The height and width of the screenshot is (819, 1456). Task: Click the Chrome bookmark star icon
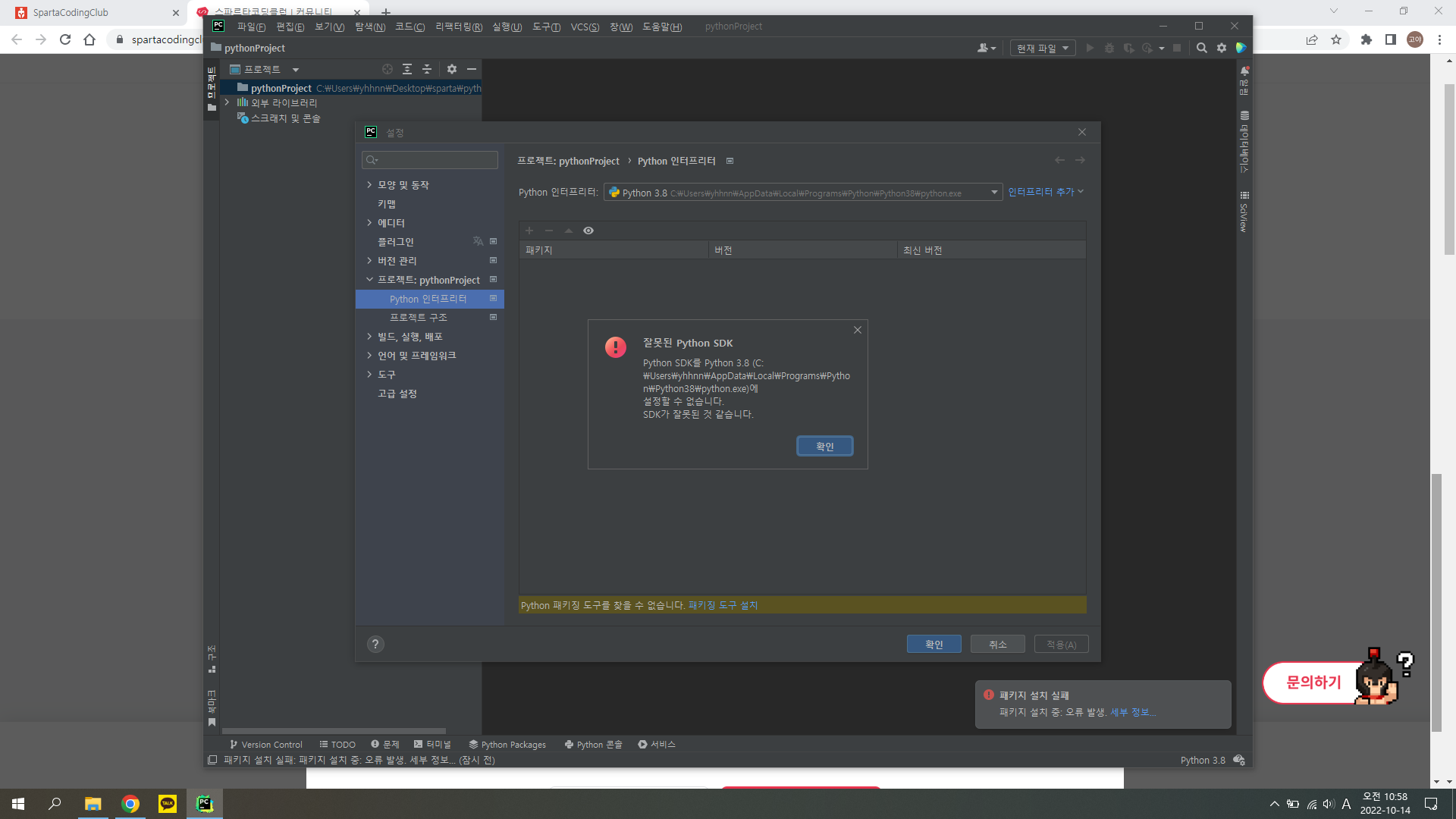point(1336,39)
